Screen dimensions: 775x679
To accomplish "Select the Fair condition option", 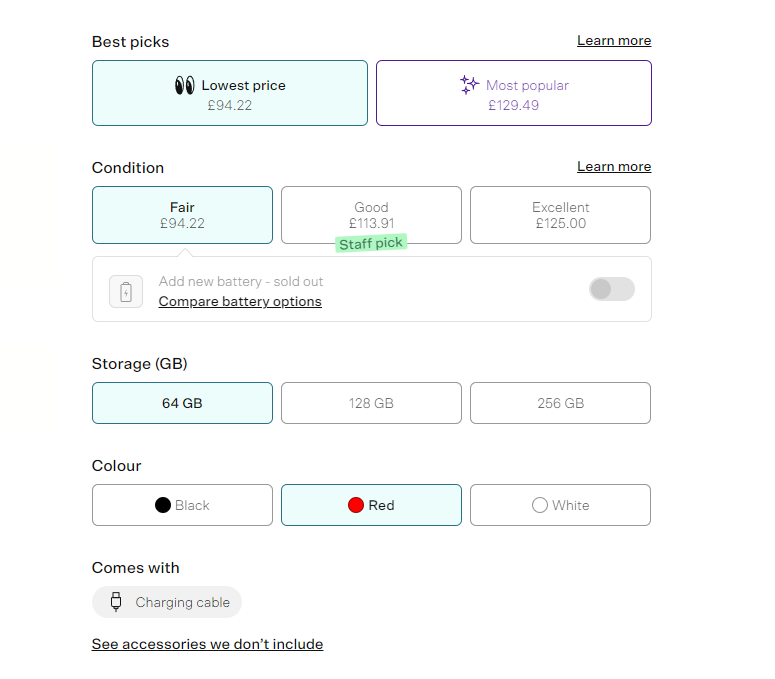I will pyautogui.click(x=182, y=215).
